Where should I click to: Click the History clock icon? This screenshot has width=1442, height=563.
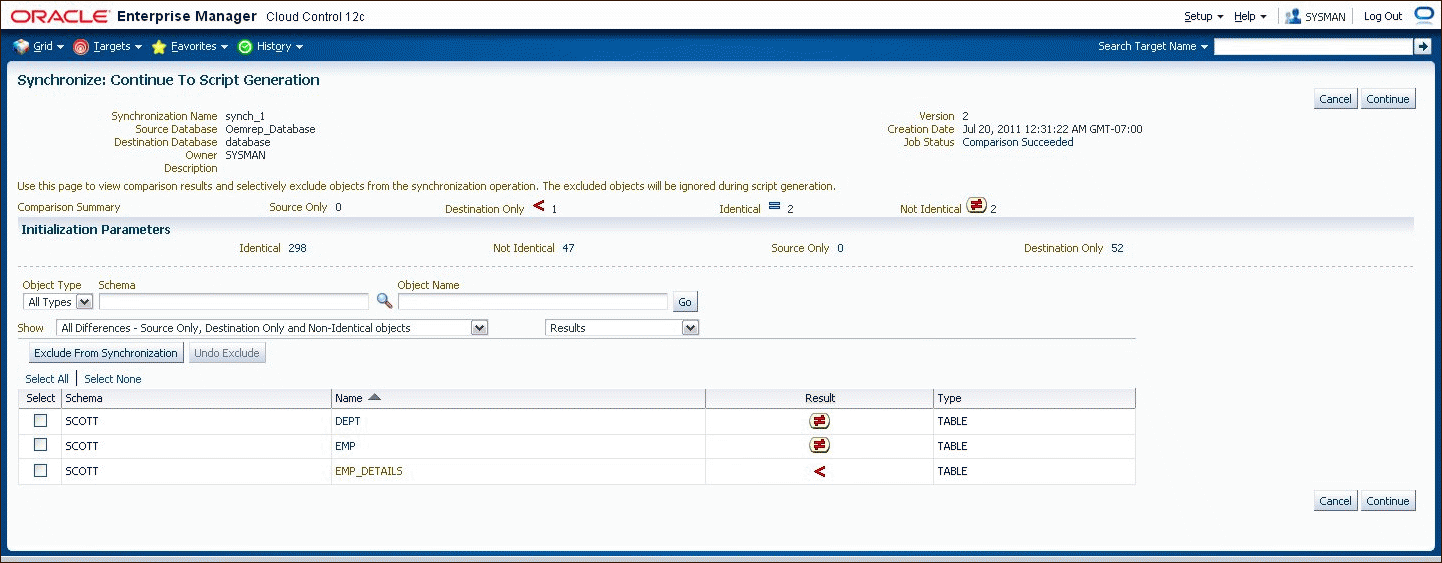pyautogui.click(x=245, y=46)
